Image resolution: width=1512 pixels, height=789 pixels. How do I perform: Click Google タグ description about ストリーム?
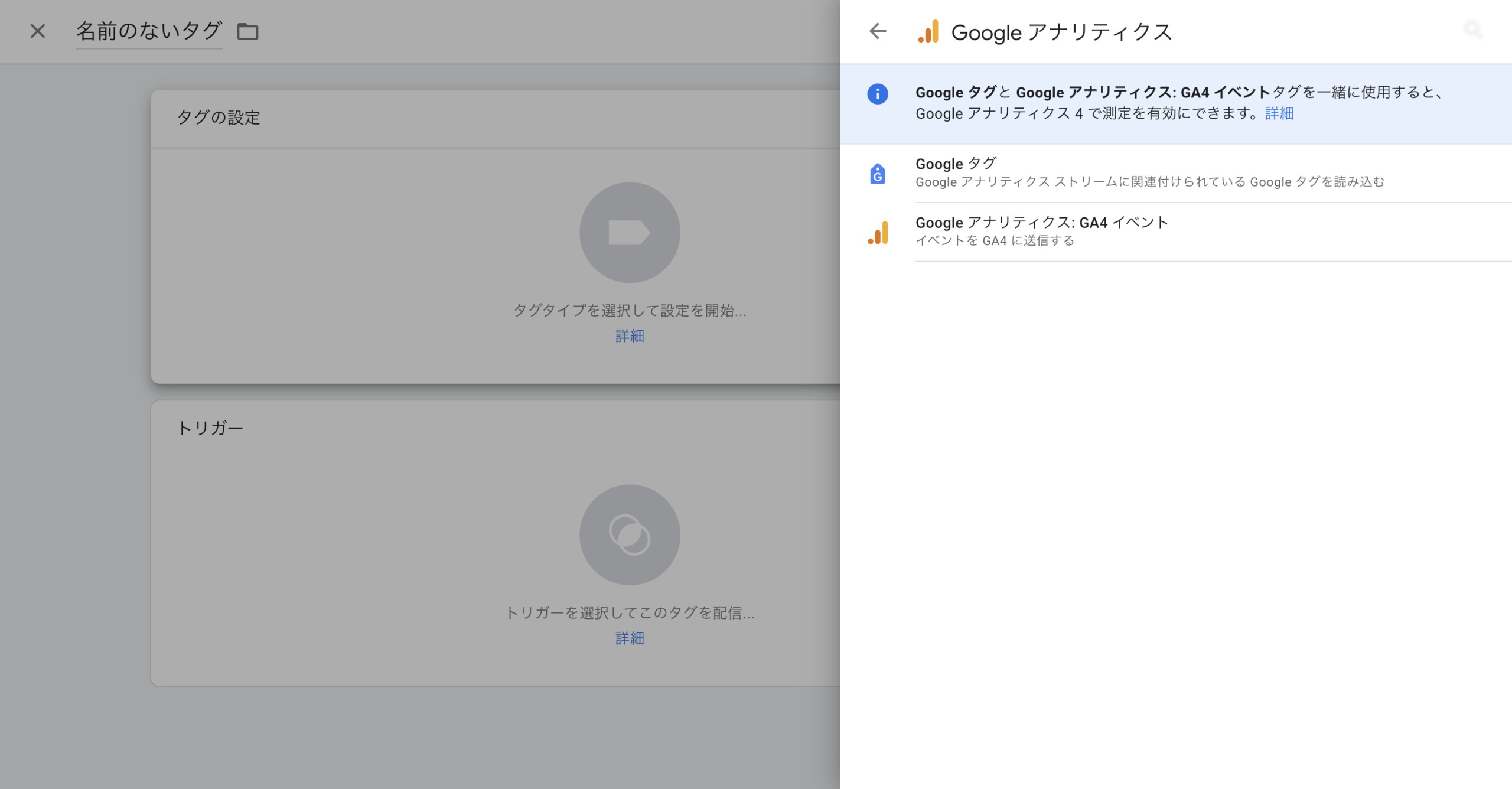(x=1149, y=182)
